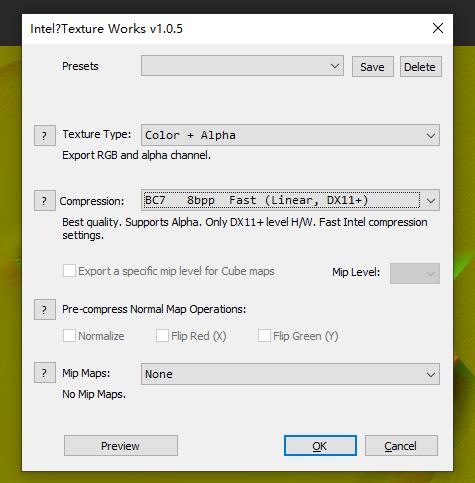Click the 'No Mip Maps.' description text

pyautogui.click(x=94, y=394)
